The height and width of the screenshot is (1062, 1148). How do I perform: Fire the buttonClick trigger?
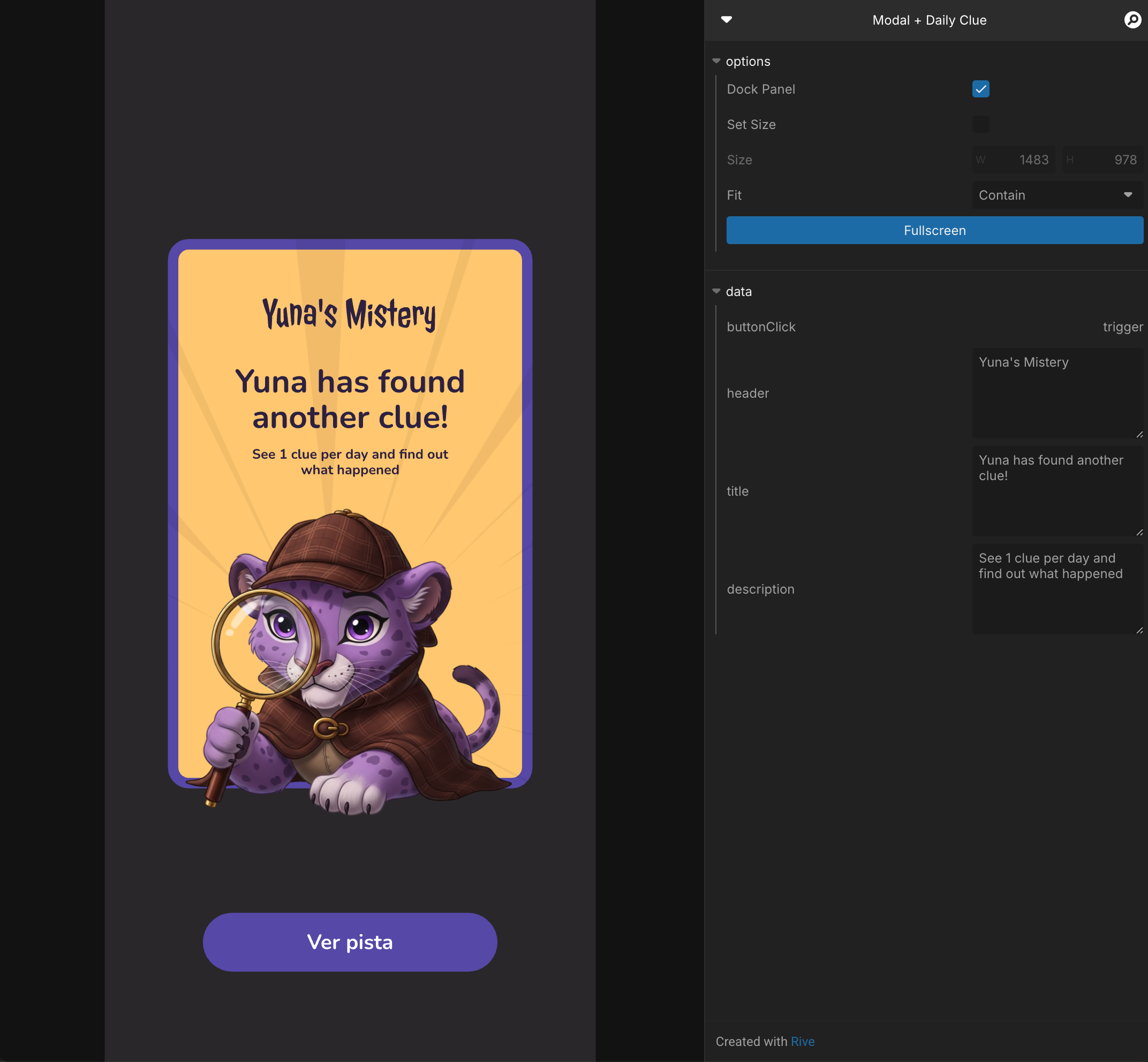[x=1122, y=327]
